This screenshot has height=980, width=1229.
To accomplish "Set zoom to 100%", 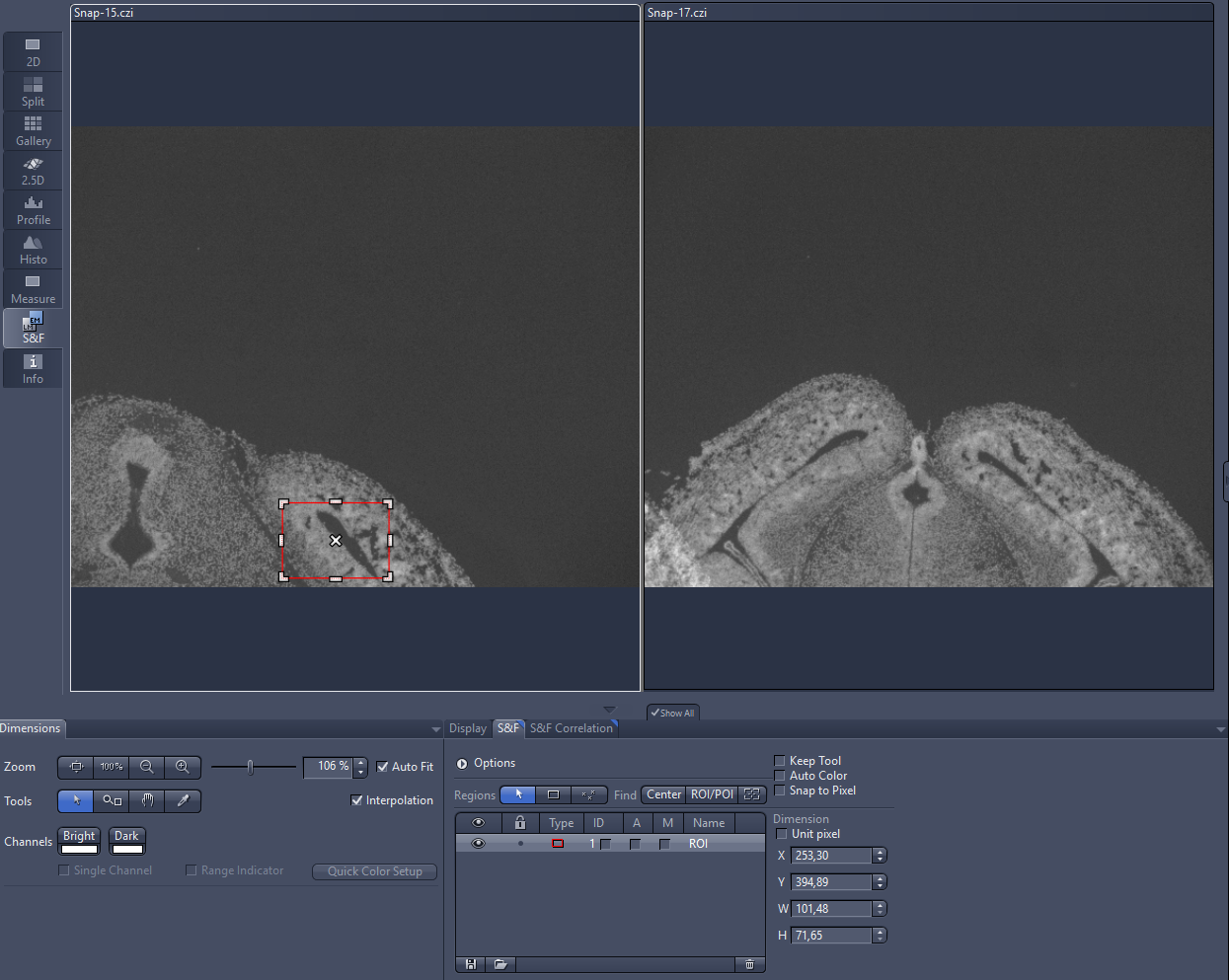I will (x=111, y=767).
